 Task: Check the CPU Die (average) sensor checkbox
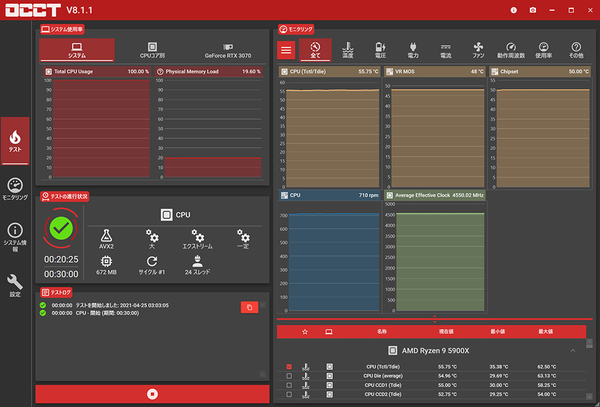tap(289, 376)
